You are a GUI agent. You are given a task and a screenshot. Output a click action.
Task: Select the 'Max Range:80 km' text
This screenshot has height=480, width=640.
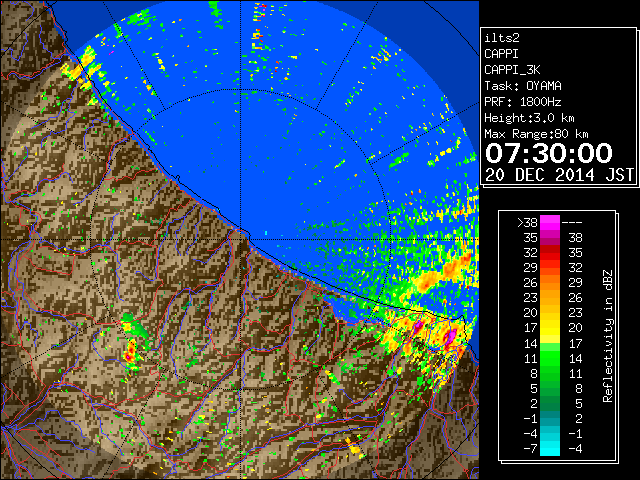coord(536,134)
